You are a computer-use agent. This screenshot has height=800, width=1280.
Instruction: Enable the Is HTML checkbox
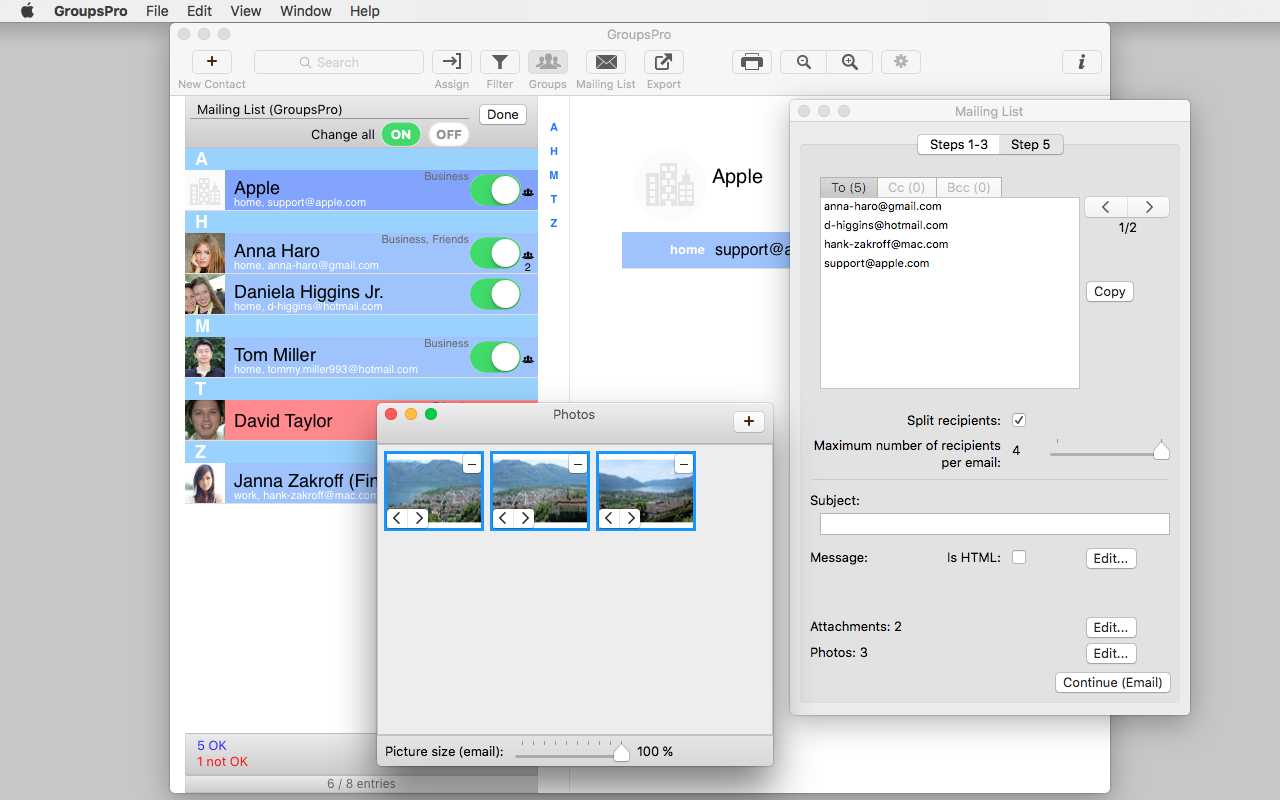coord(1019,557)
